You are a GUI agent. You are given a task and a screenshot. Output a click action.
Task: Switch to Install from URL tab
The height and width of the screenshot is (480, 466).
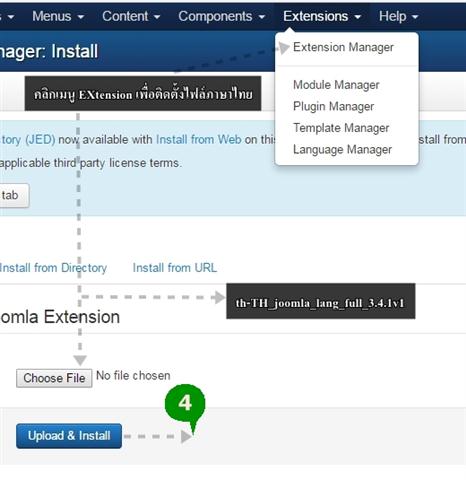point(175,268)
